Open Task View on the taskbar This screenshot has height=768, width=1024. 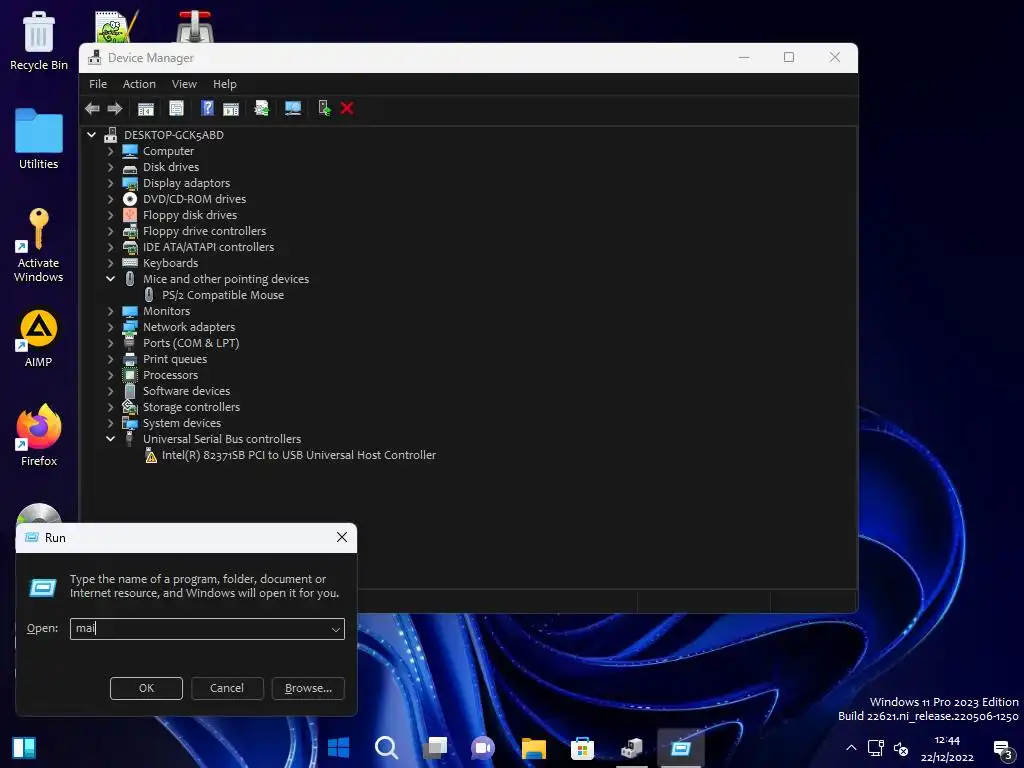pos(435,748)
